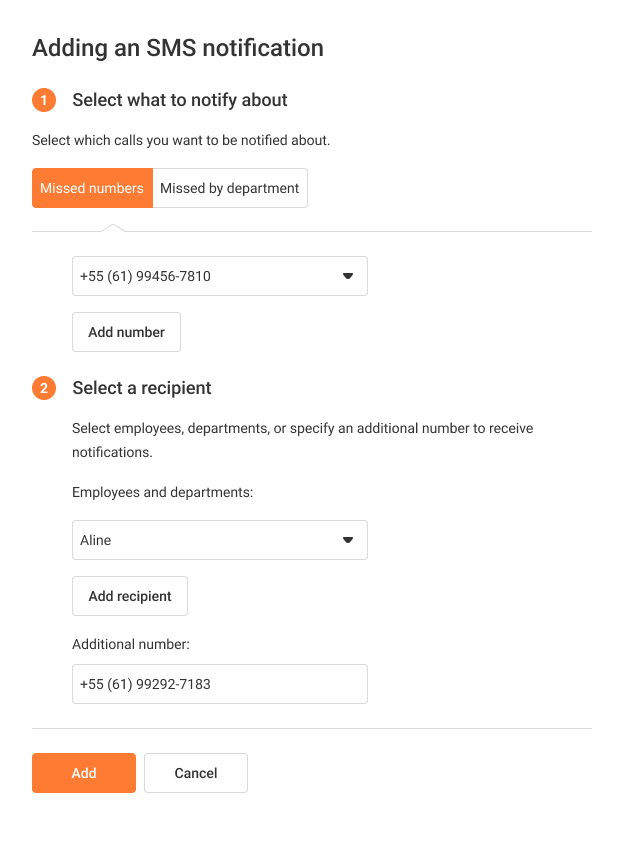Switch to the Missed numbers tab
This screenshot has width=624, height=849.
92,188
